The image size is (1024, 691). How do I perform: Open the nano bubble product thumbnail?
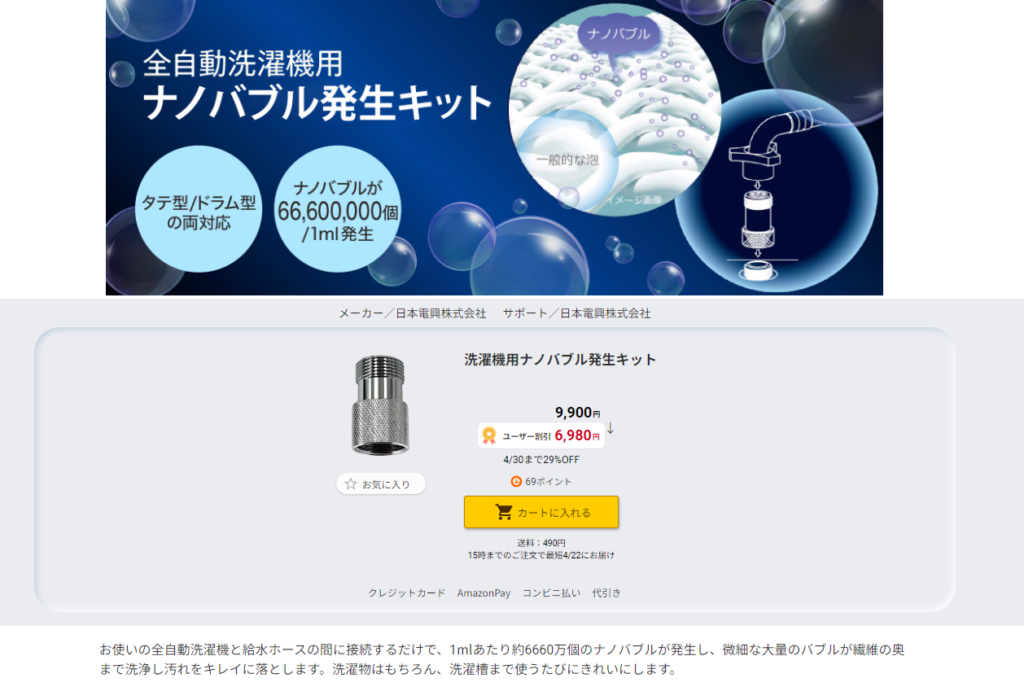point(381,406)
